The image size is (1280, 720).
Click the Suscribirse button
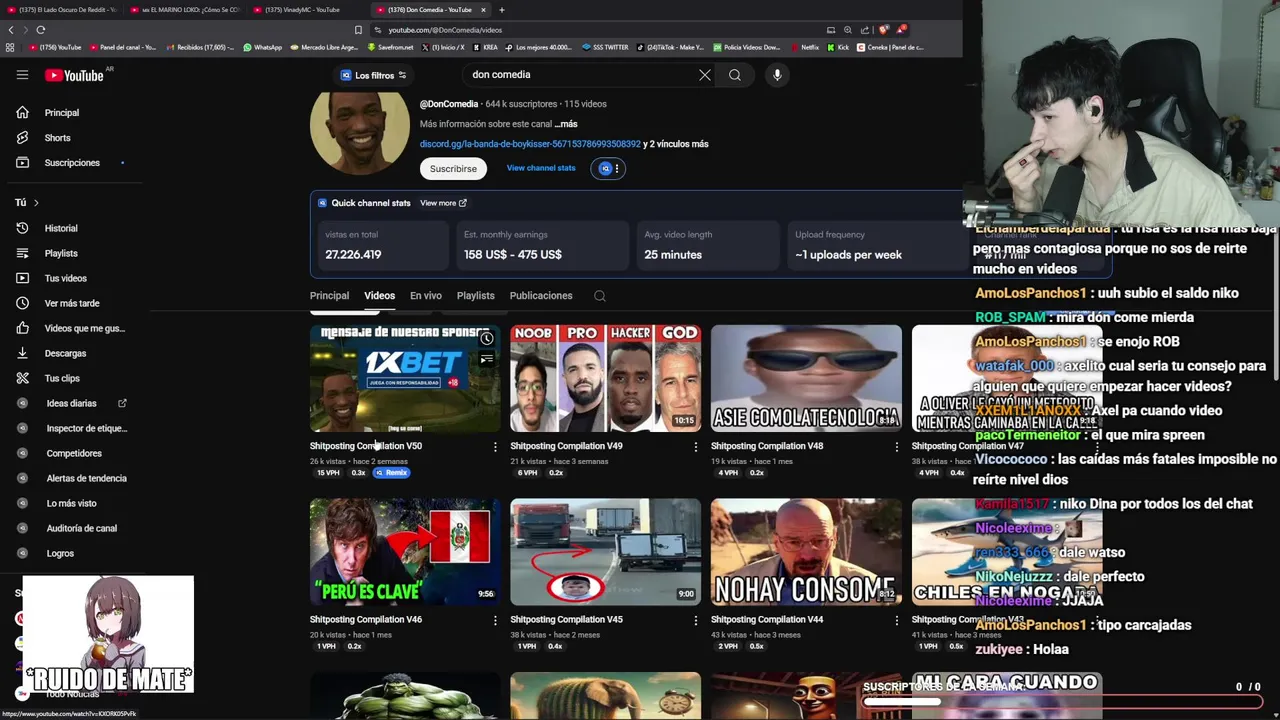(453, 169)
